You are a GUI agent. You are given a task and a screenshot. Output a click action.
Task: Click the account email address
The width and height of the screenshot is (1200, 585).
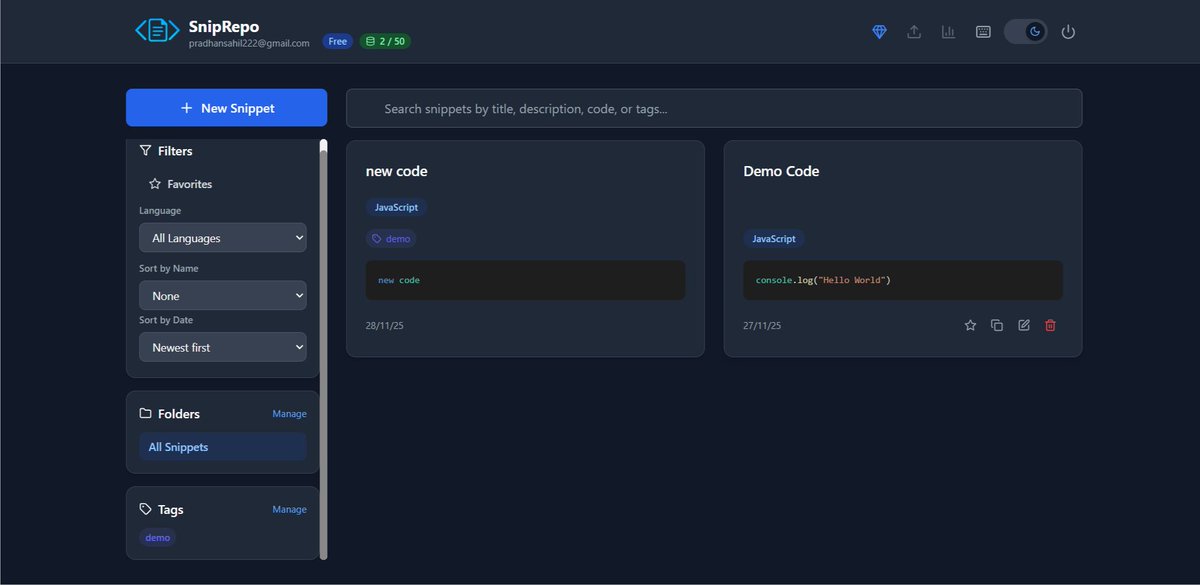(x=249, y=43)
